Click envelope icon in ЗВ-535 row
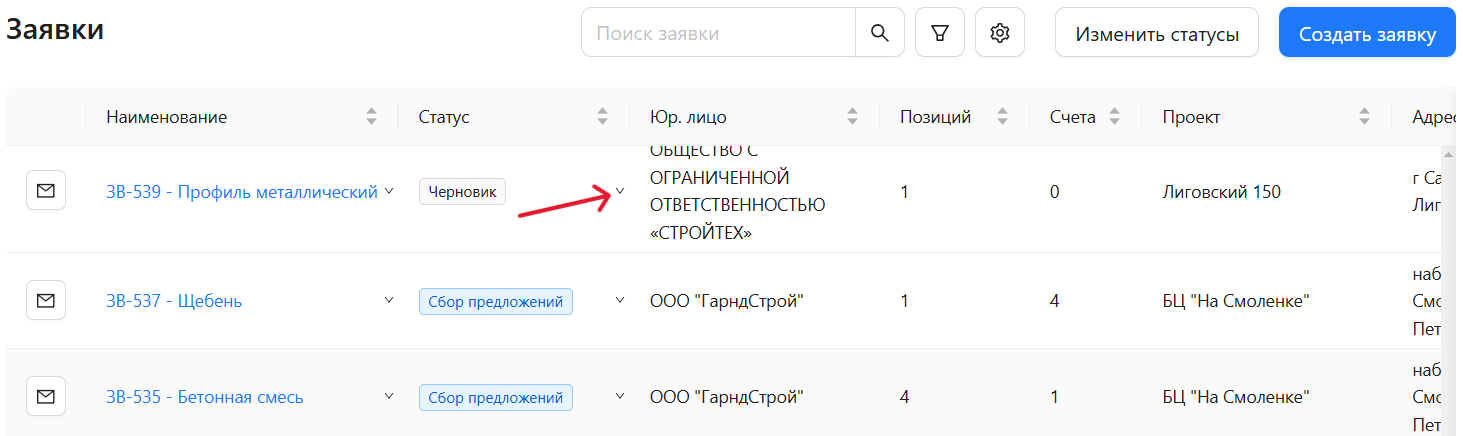Viewport: 1463px width, 436px height. pyautogui.click(x=46, y=396)
